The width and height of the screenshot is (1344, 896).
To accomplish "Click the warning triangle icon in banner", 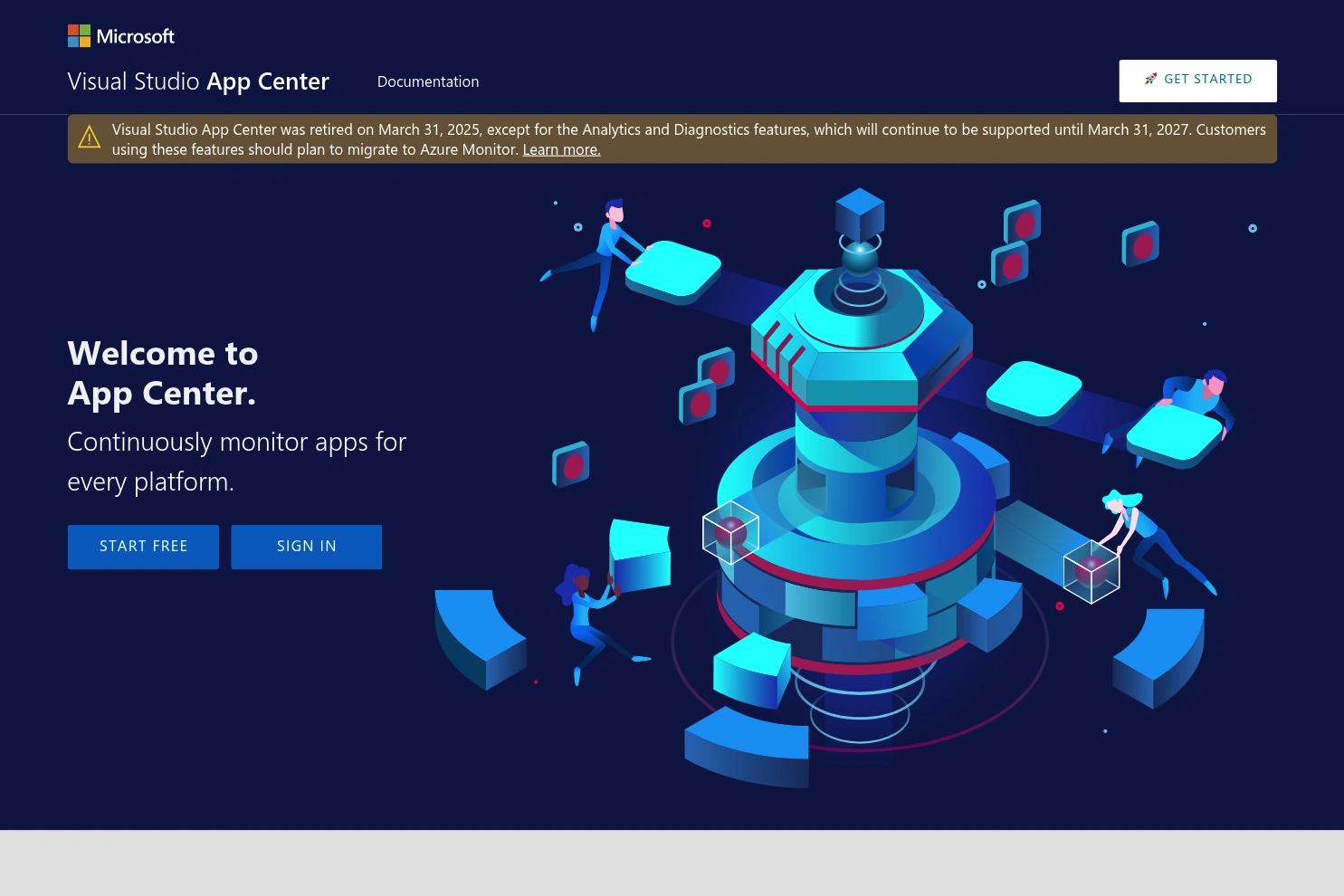I will 89,138.
